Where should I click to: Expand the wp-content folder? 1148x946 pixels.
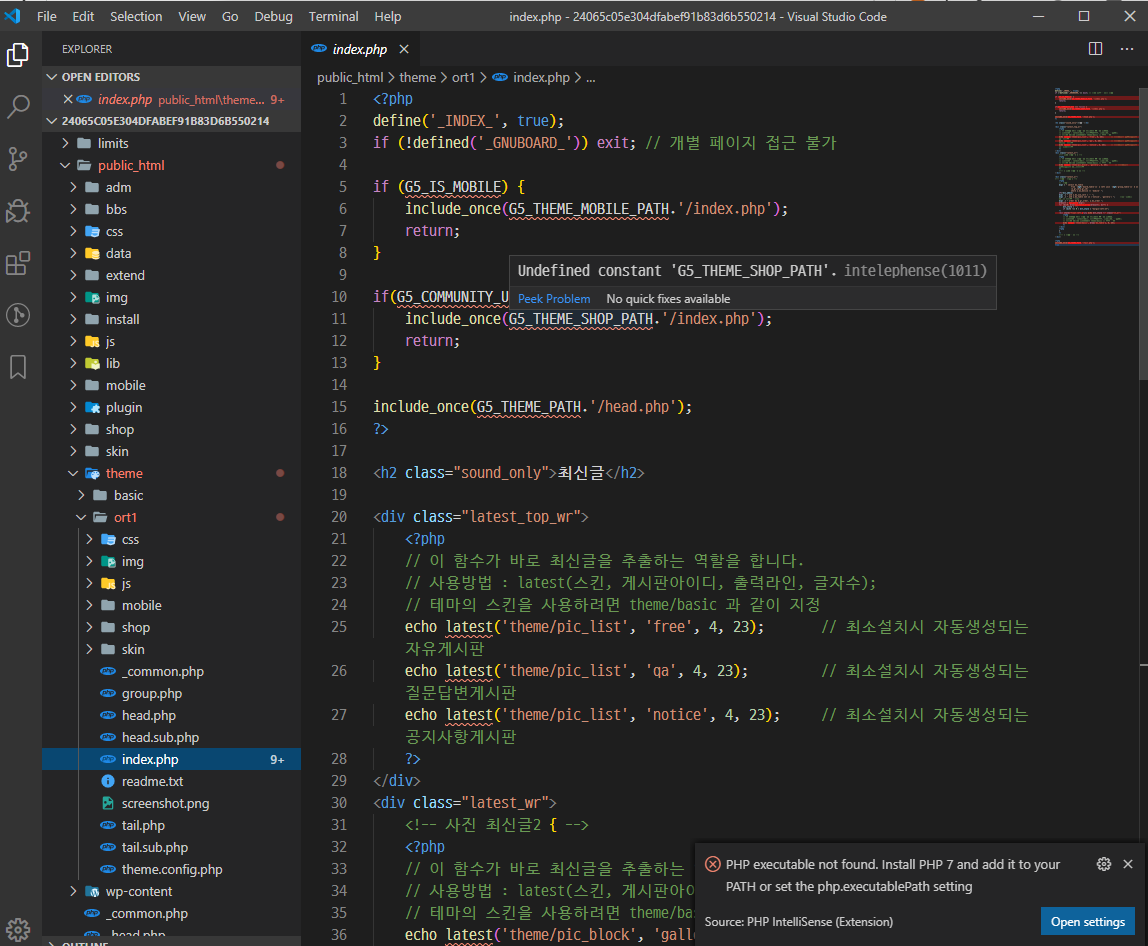tap(138, 892)
